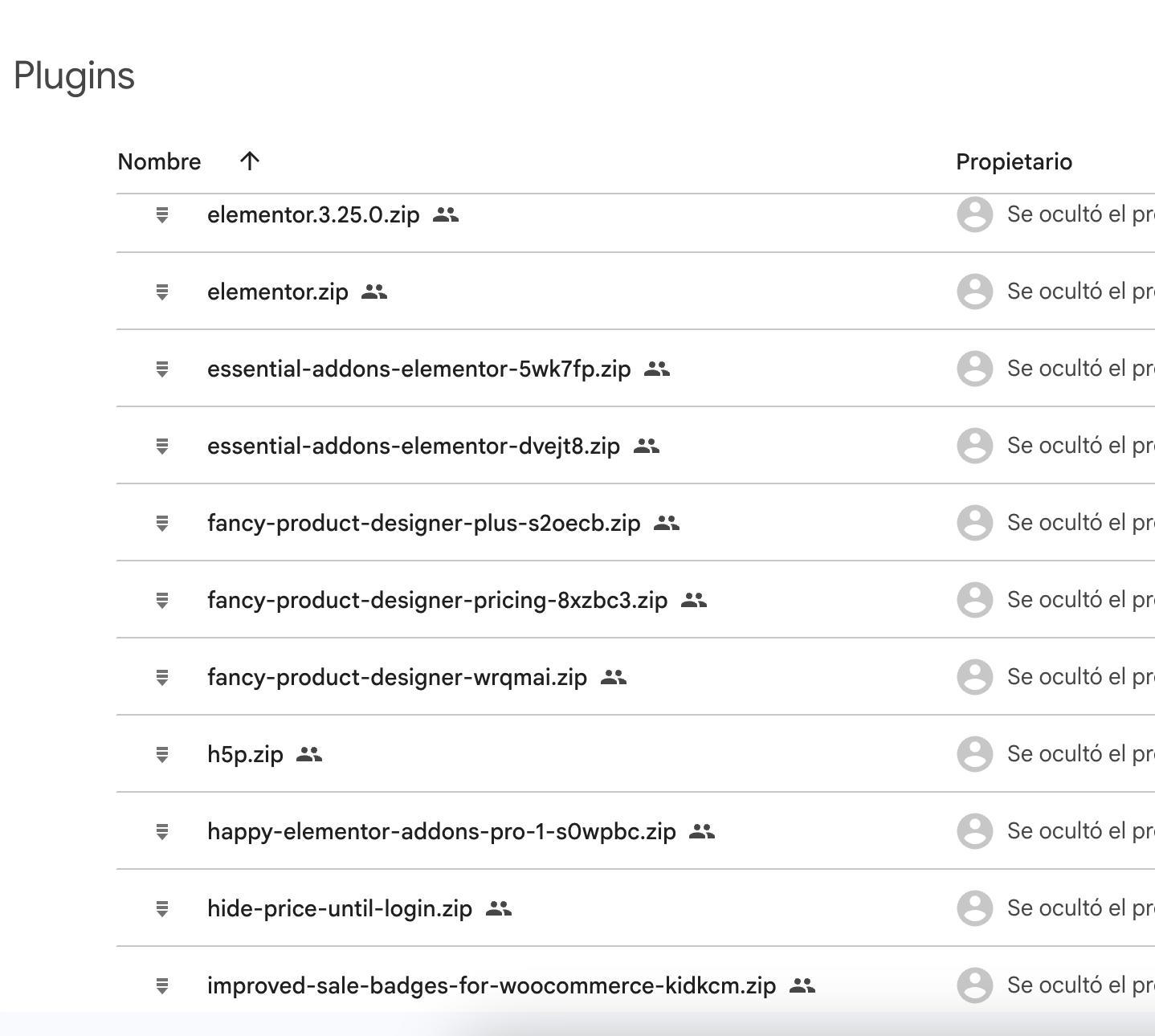The height and width of the screenshot is (1036, 1155).
Task: Click owner avatar in fancy-product-designer-wrqmai.zip row
Action: pos(975,677)
